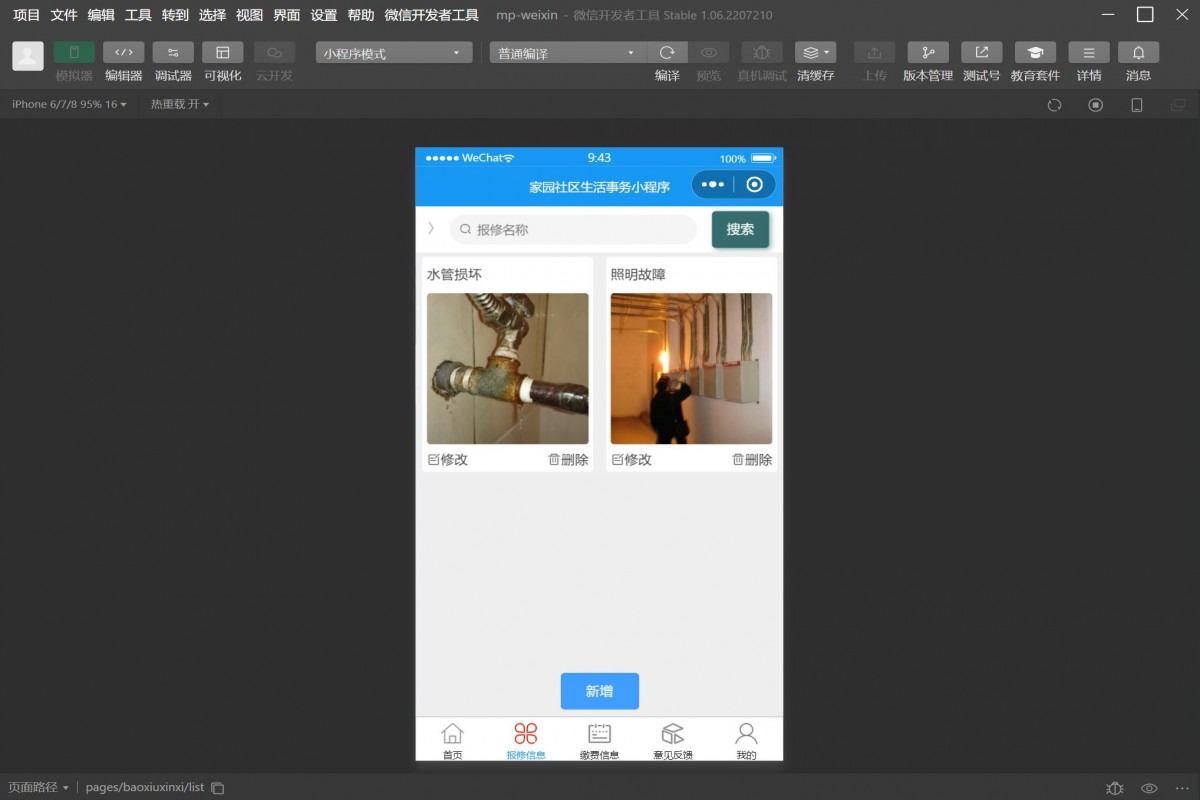Click the 新增 add button
Image resolution: width=1200 pixels, height=800 pixels.
point(599,691)
